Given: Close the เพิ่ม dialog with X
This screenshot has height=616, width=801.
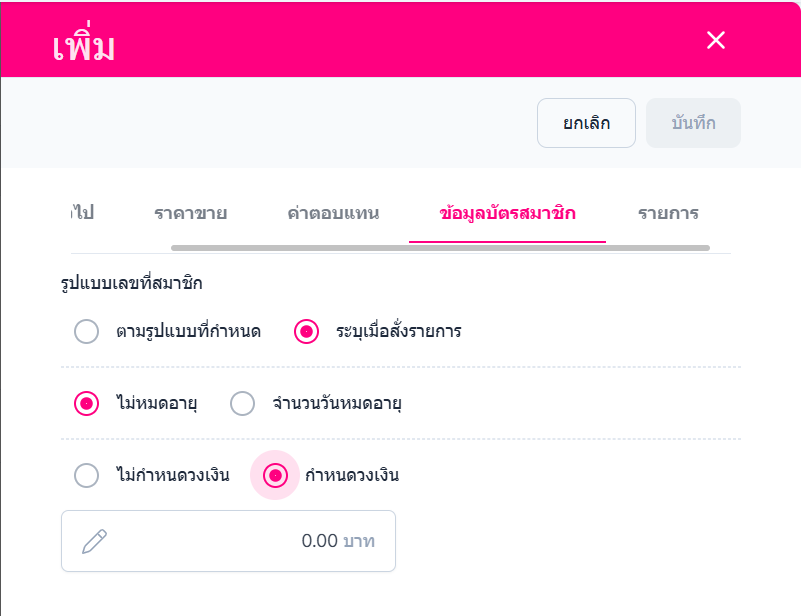Looking at the screenshot, I should pyautogui.click(x=716, y=40).
